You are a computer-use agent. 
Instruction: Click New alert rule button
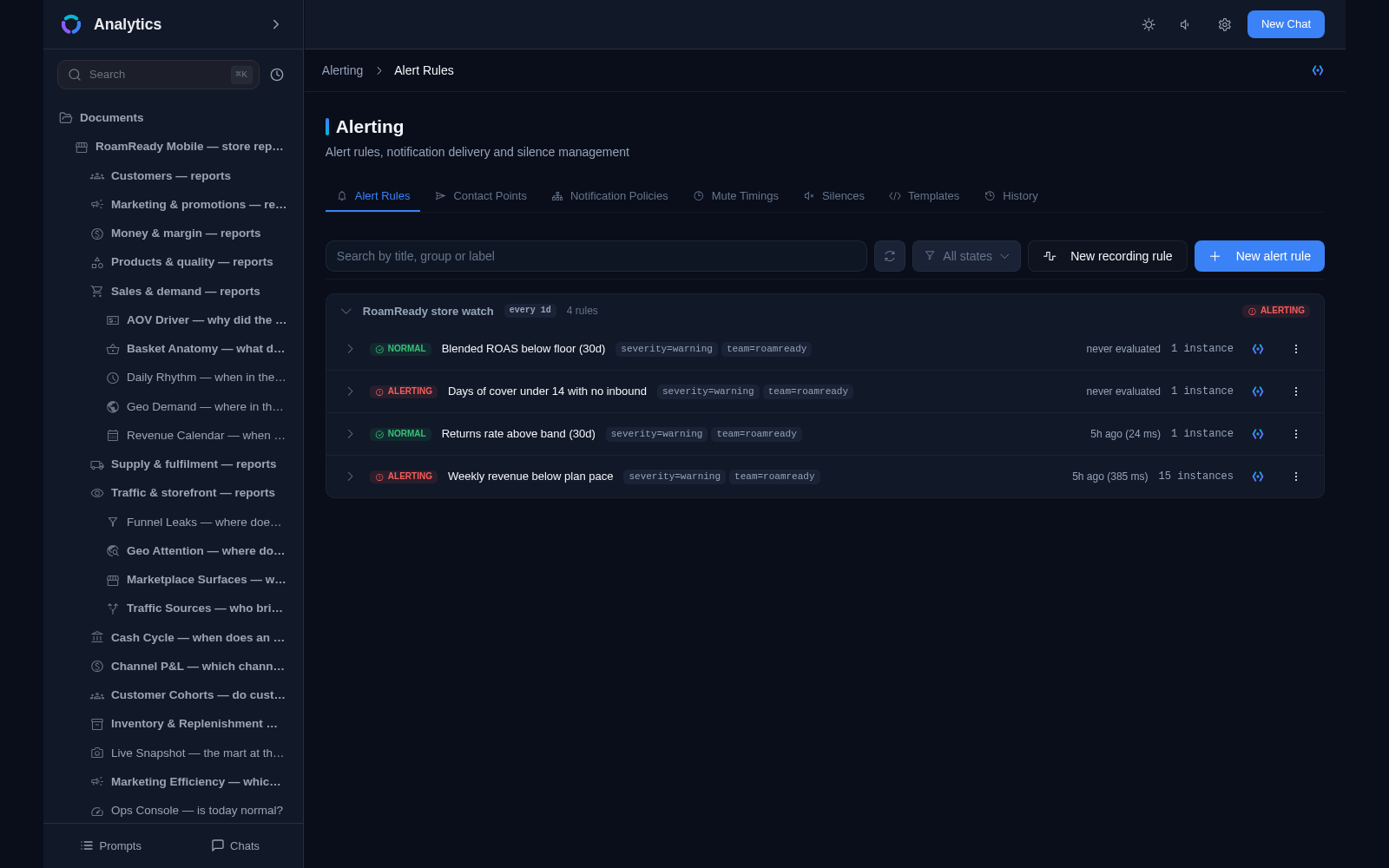tap(1260, 256)
